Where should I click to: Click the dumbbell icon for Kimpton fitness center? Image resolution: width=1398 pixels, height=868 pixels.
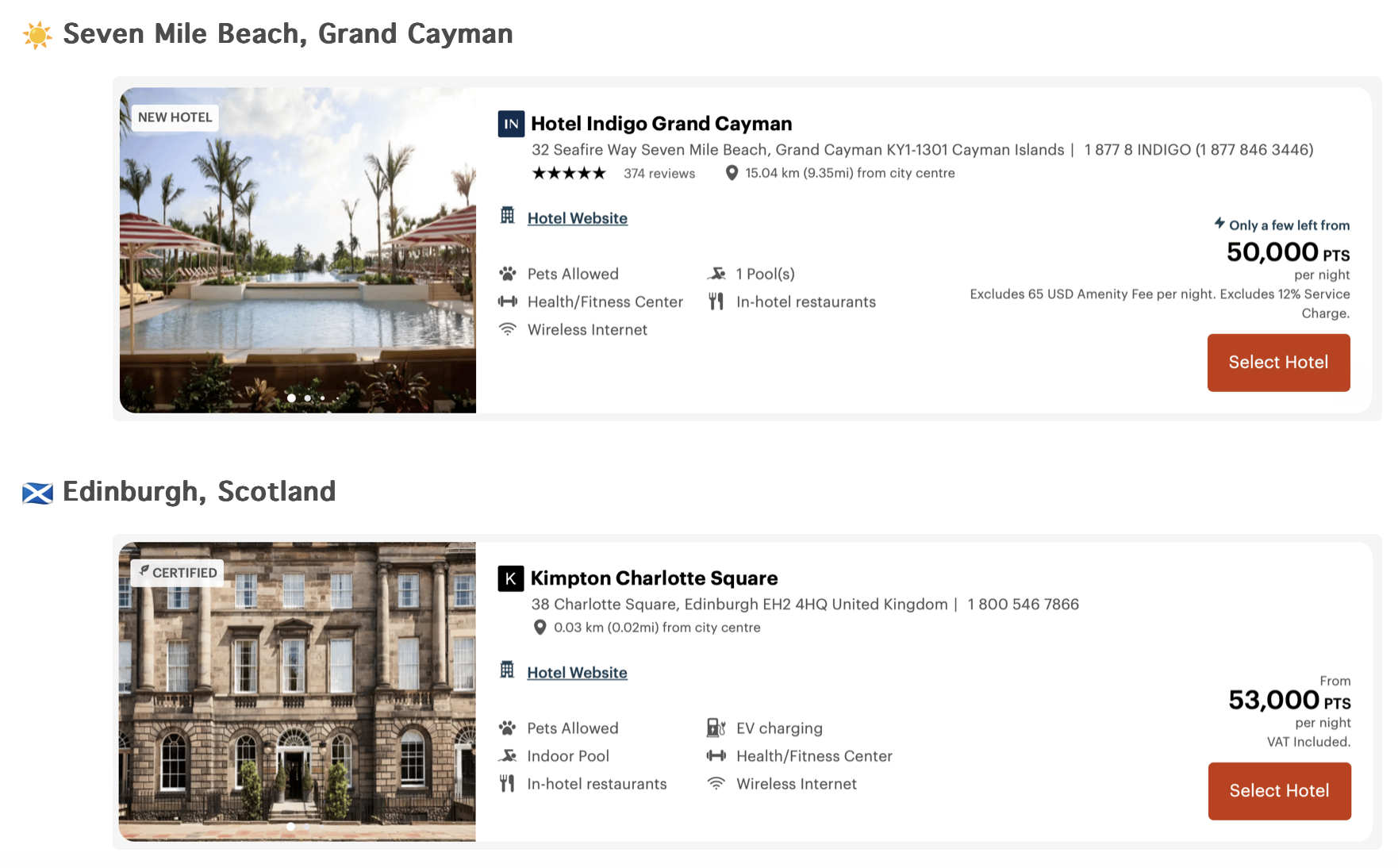tap(716, 756)
